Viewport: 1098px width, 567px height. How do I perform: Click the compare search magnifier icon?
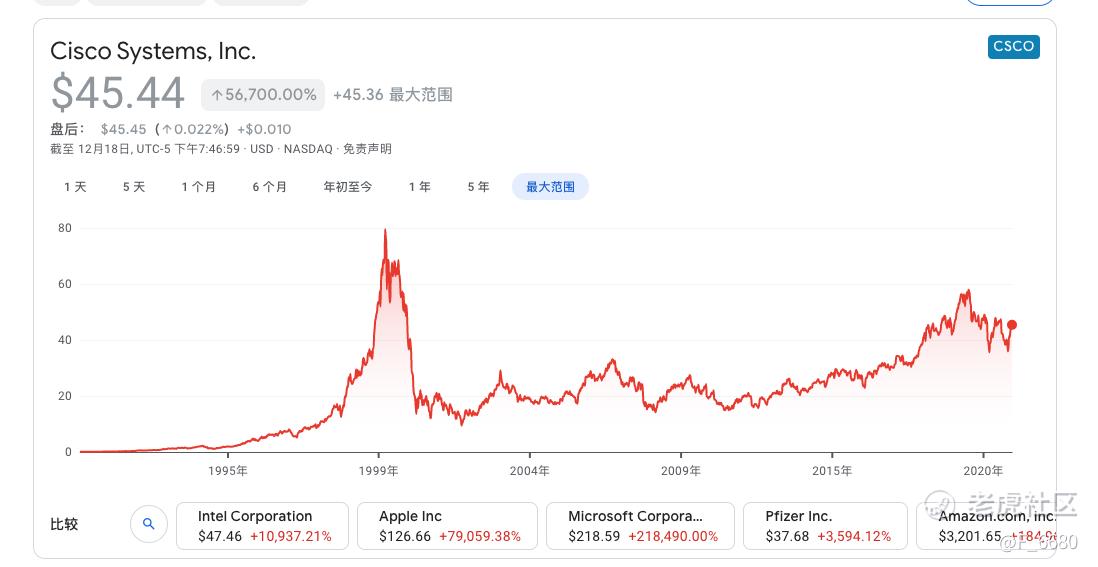click(x=148, y=524)
